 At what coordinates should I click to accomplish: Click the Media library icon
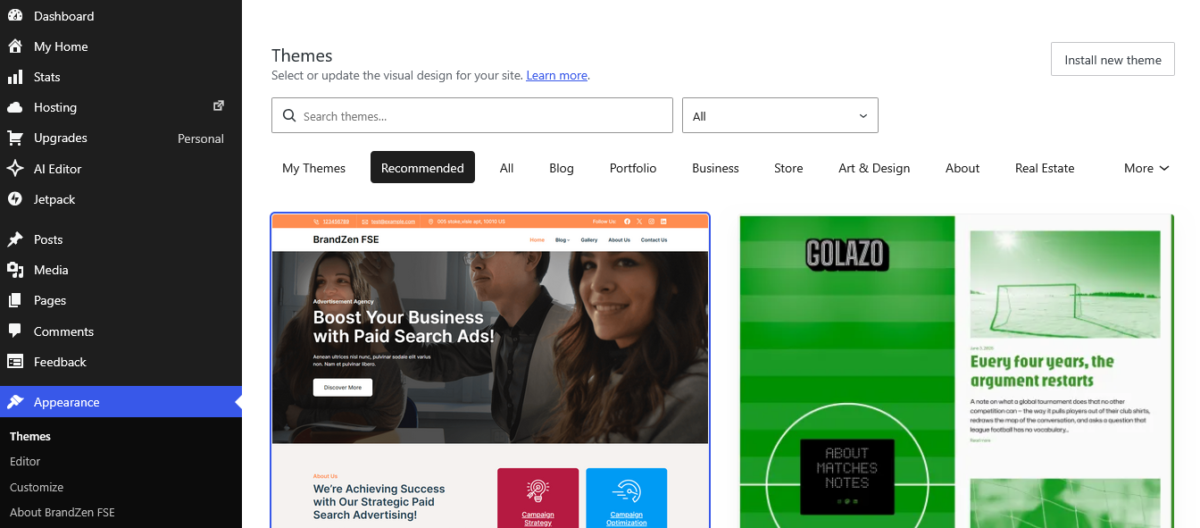coord(15,270)
